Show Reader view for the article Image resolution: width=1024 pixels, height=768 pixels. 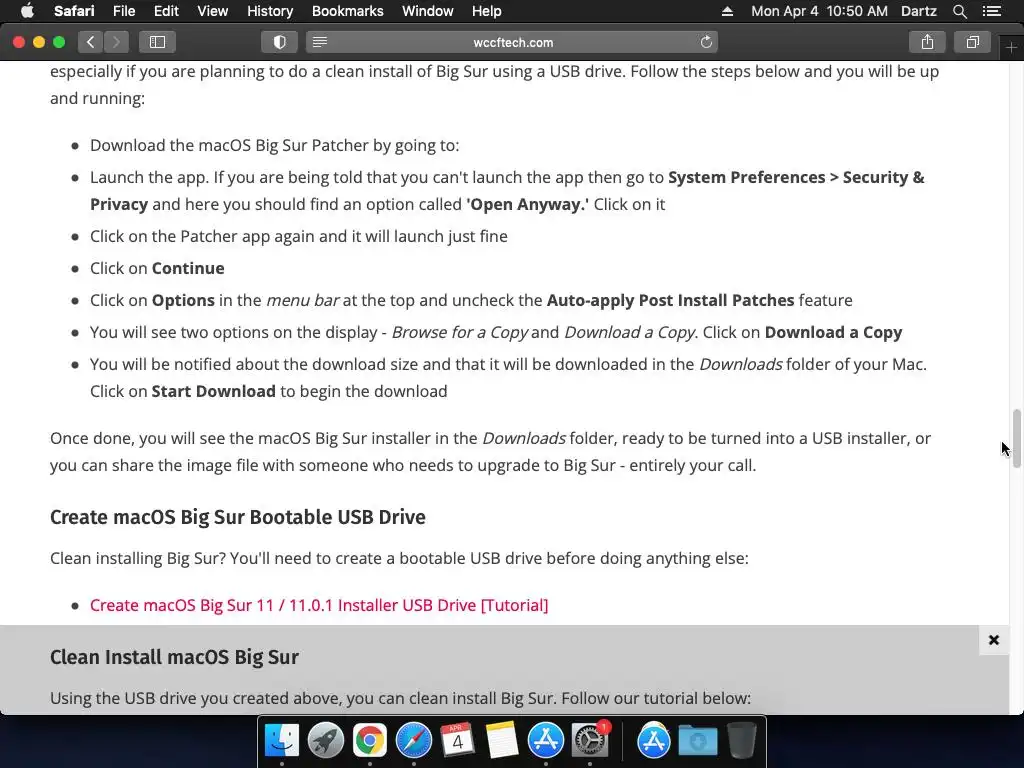pos(319,42)
